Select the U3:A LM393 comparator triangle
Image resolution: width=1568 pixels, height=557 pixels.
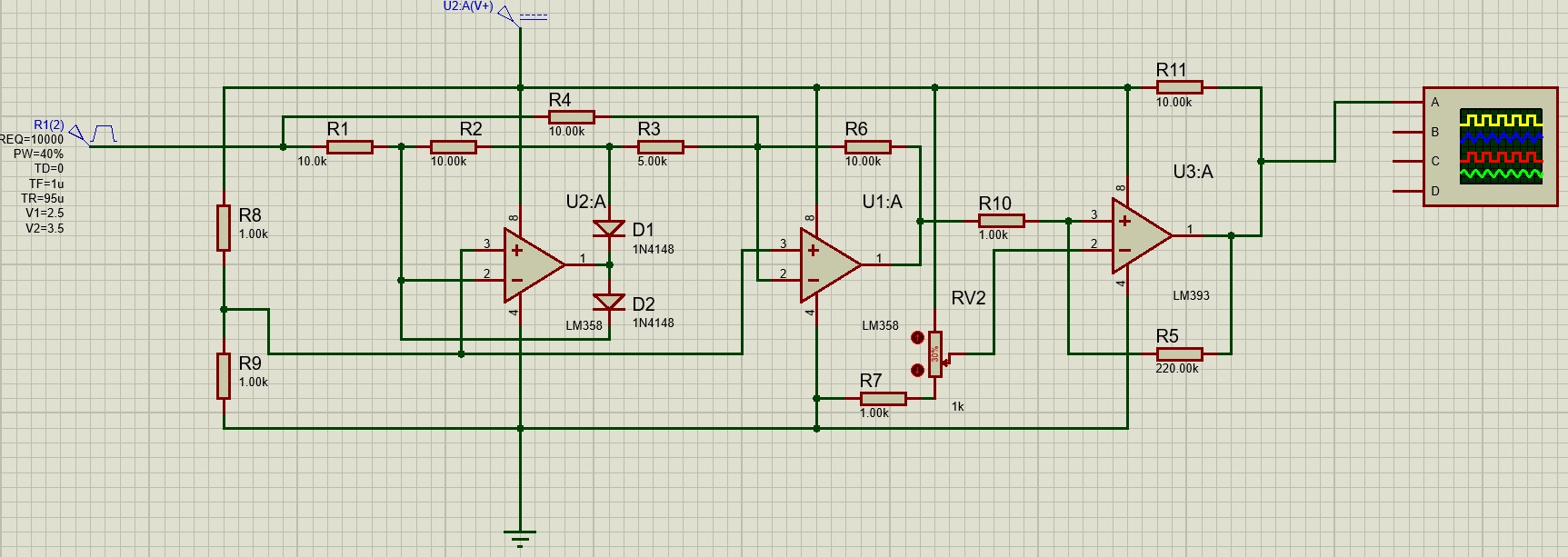[x=1142, y=235]
